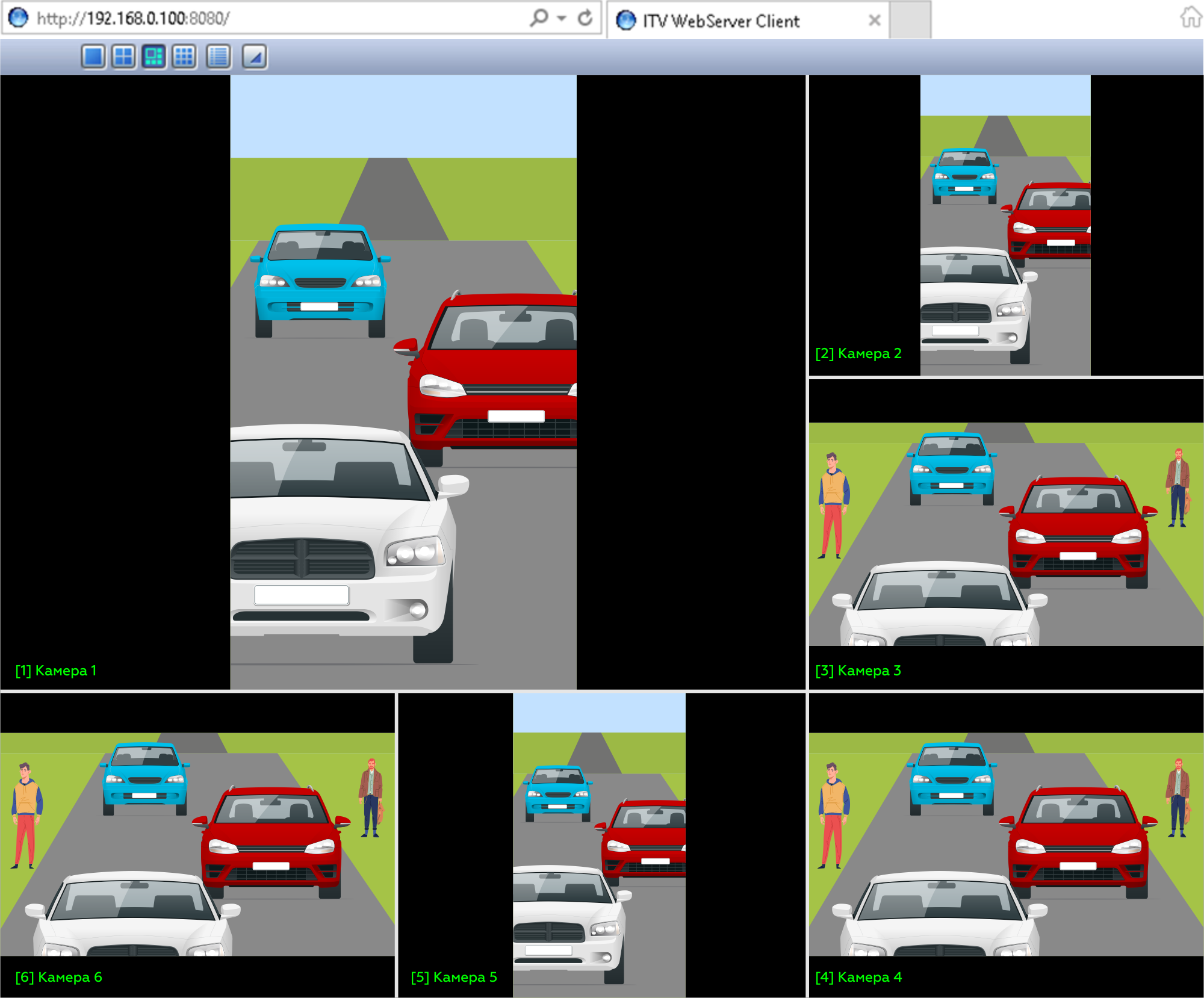This screenshot has height=998, width=1204.
Task: Click the globe icon in address bar
Action: click(18, 17)
